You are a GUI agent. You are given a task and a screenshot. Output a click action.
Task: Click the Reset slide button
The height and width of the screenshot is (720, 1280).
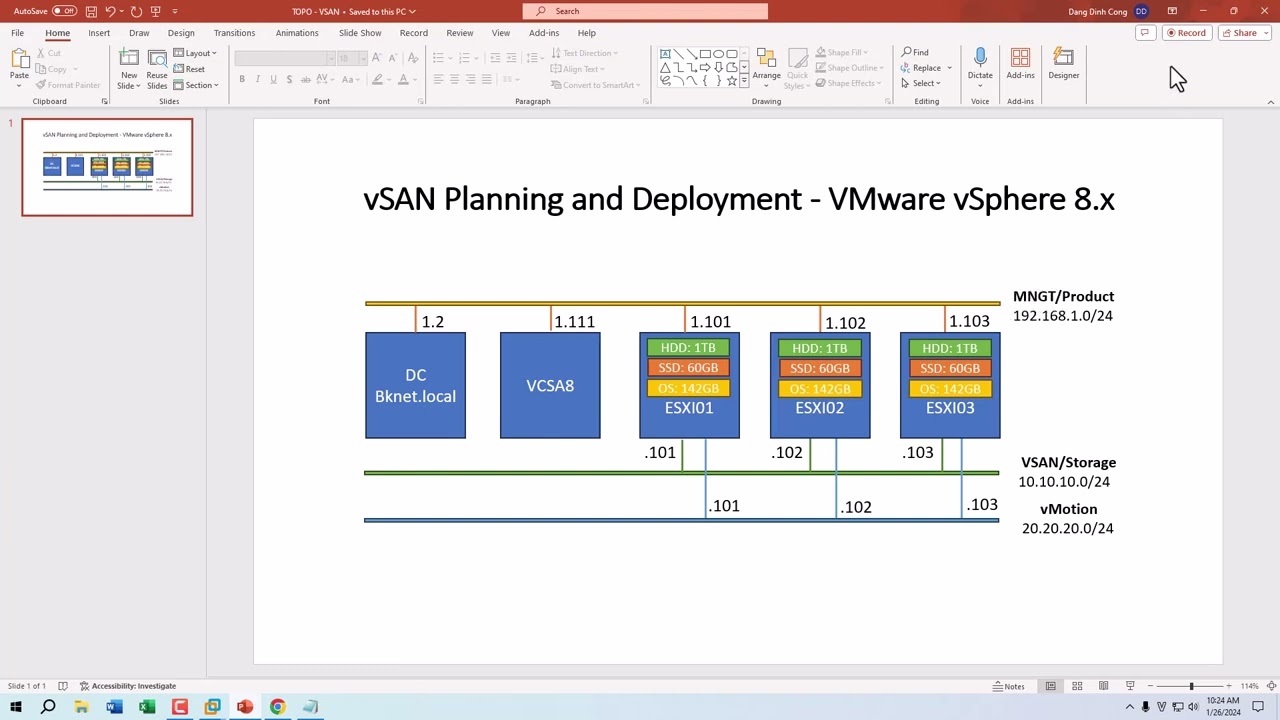pos(189,69)
